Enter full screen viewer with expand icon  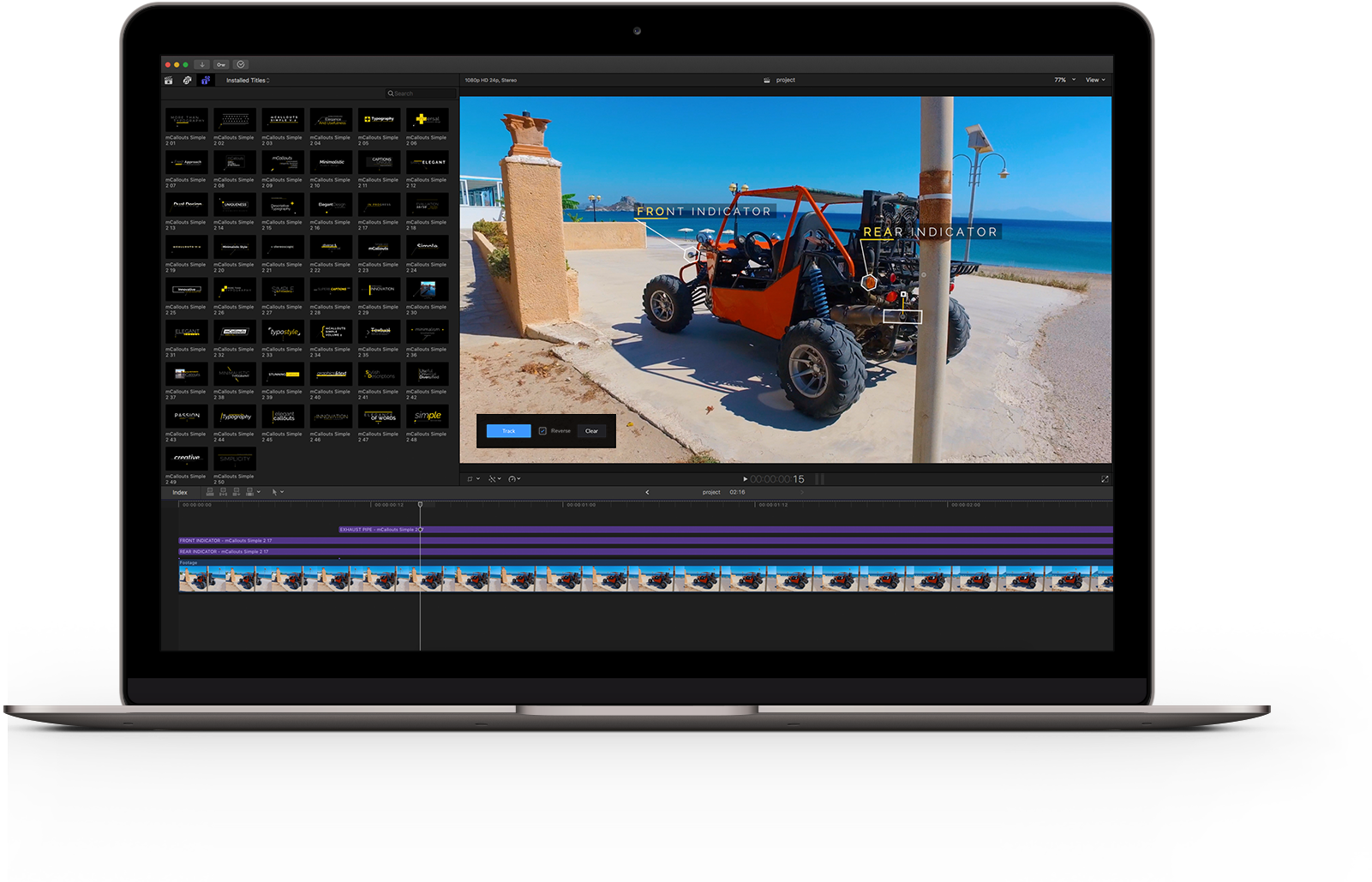[1105, 479]
